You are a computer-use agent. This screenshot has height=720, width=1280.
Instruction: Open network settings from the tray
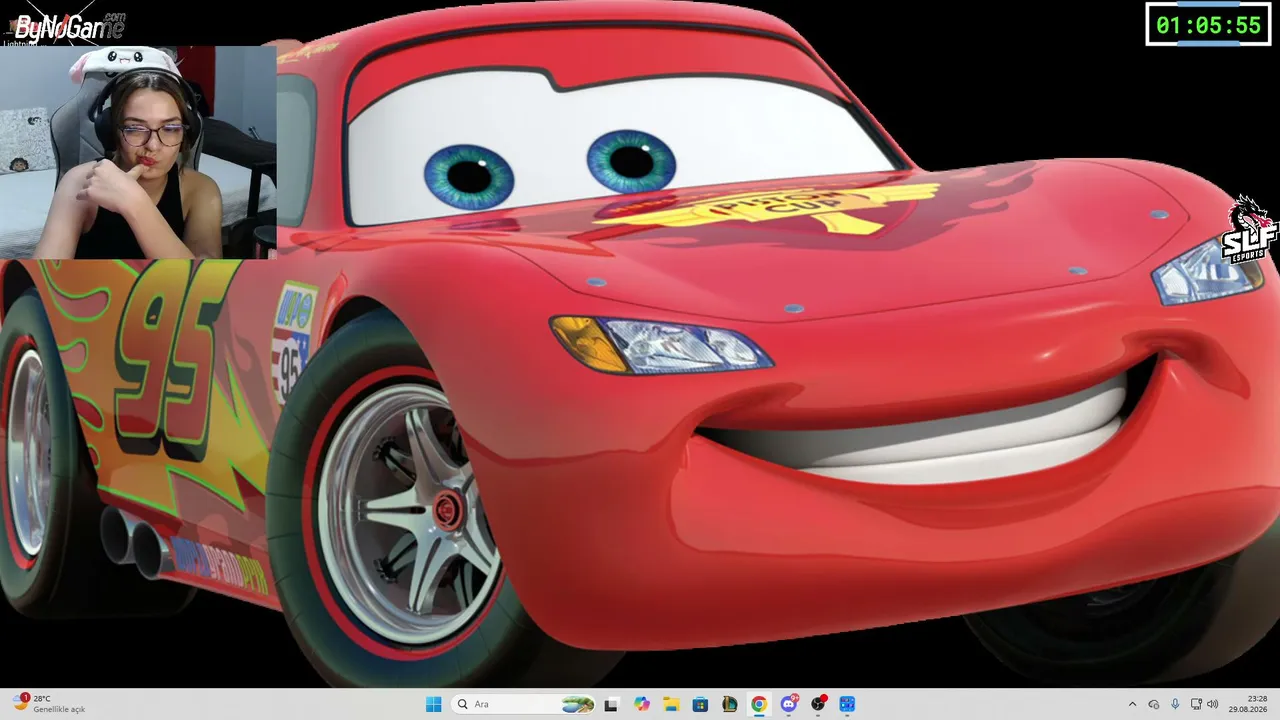click(1196, 704)
